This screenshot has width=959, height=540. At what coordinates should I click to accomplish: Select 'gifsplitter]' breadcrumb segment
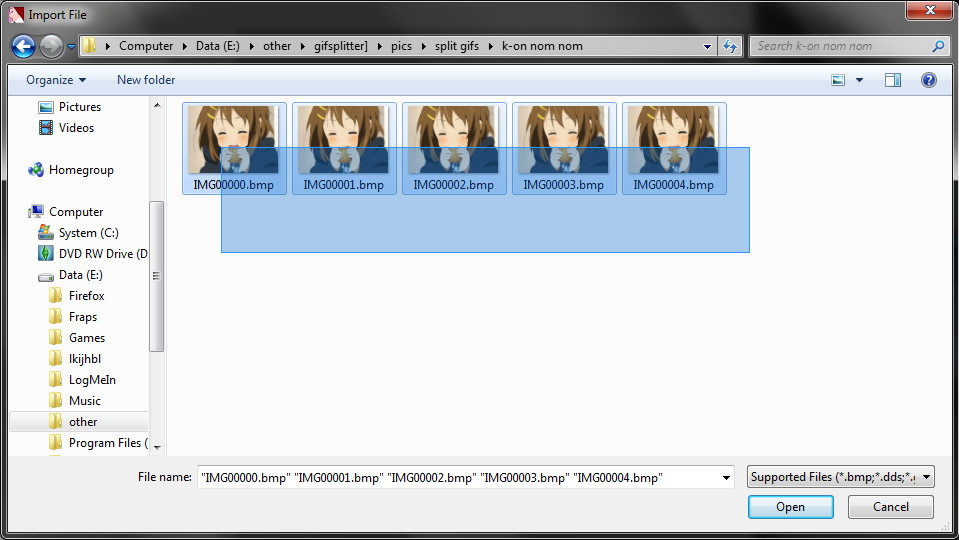point(341,46)
